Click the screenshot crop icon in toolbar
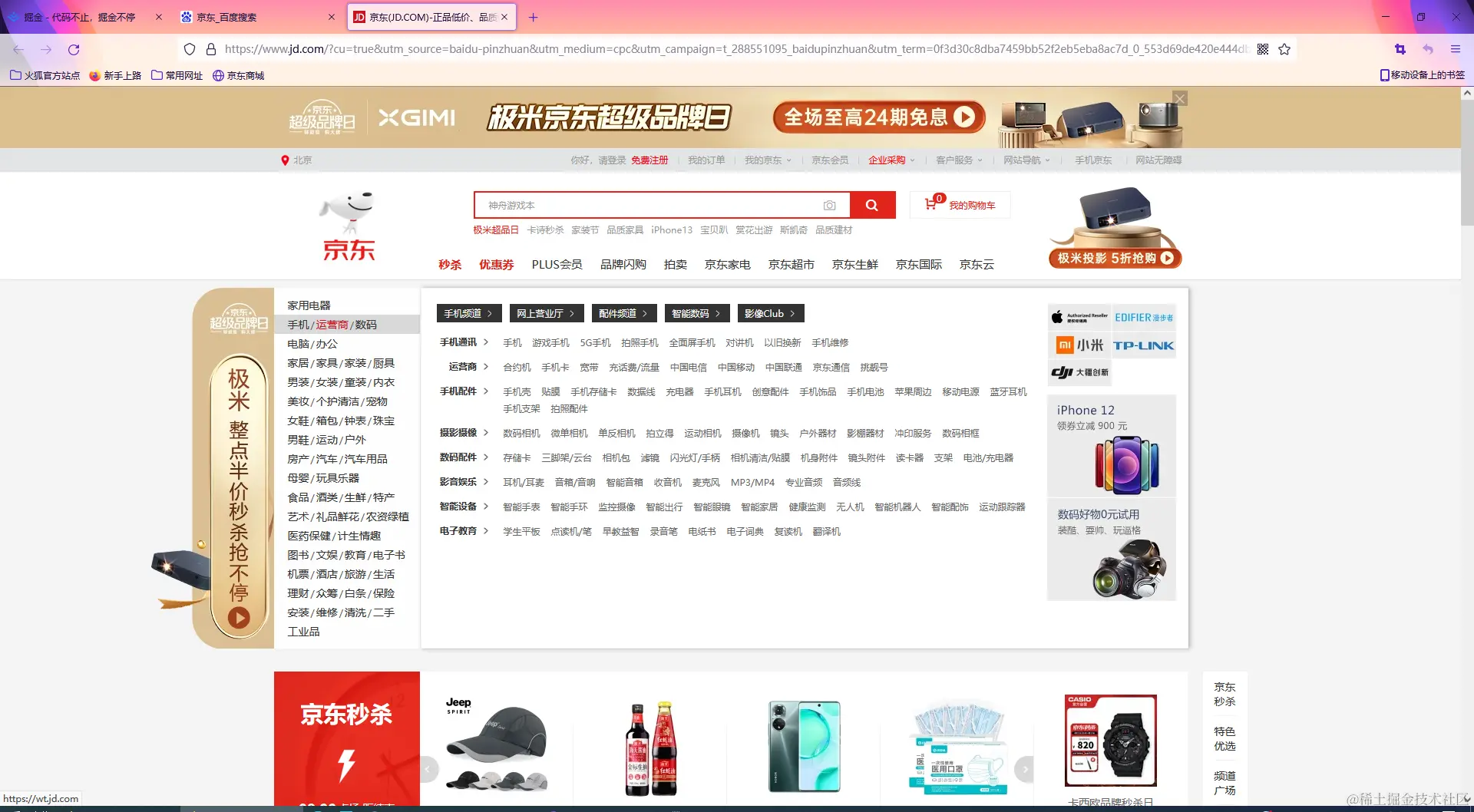 (x=1400, y=49)
